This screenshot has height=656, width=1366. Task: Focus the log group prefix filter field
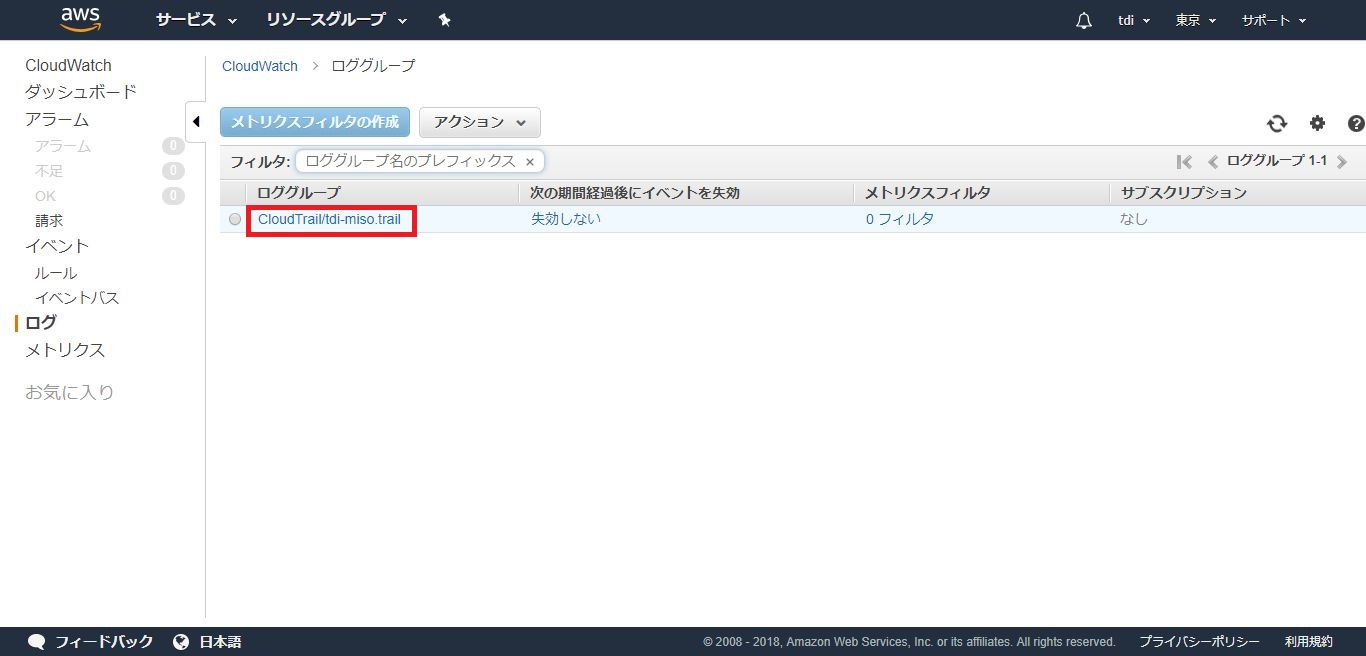tap(410, 162)
